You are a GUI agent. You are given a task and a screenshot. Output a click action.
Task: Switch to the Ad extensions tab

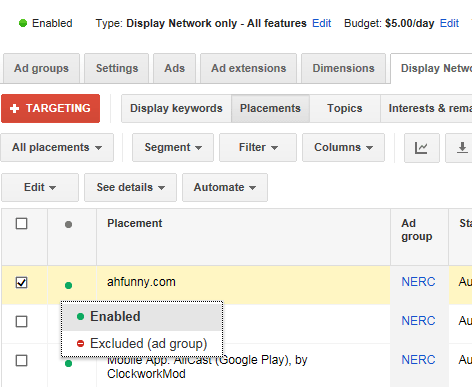[248, 68]
